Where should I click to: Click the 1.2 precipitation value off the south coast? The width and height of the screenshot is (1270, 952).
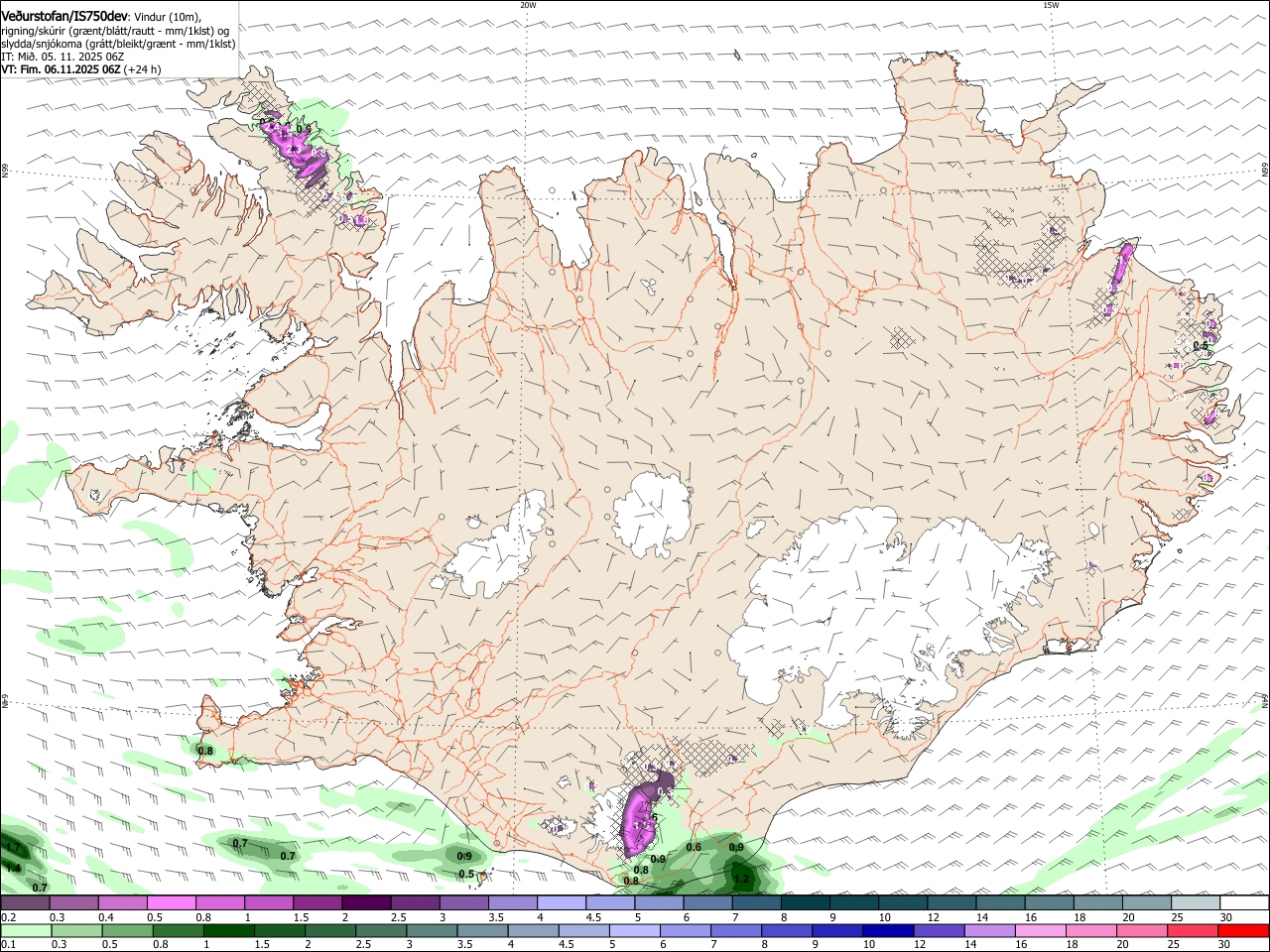(x=741, y=879)
